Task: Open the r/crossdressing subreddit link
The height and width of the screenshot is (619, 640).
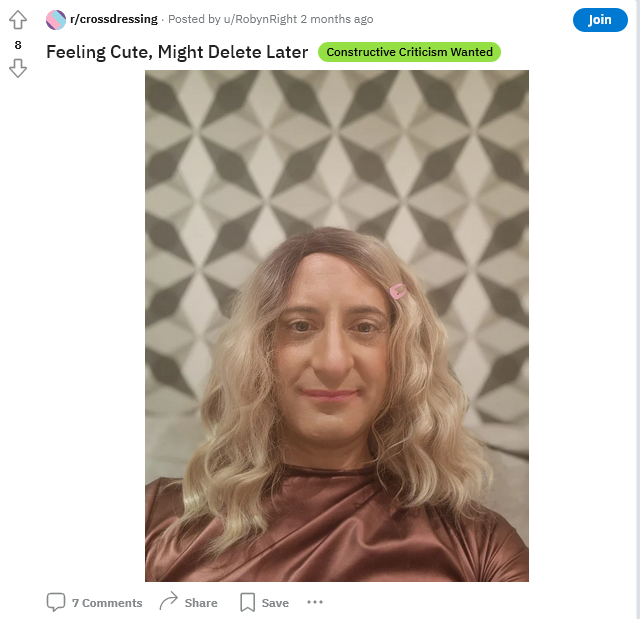Action: click(114, 19)
